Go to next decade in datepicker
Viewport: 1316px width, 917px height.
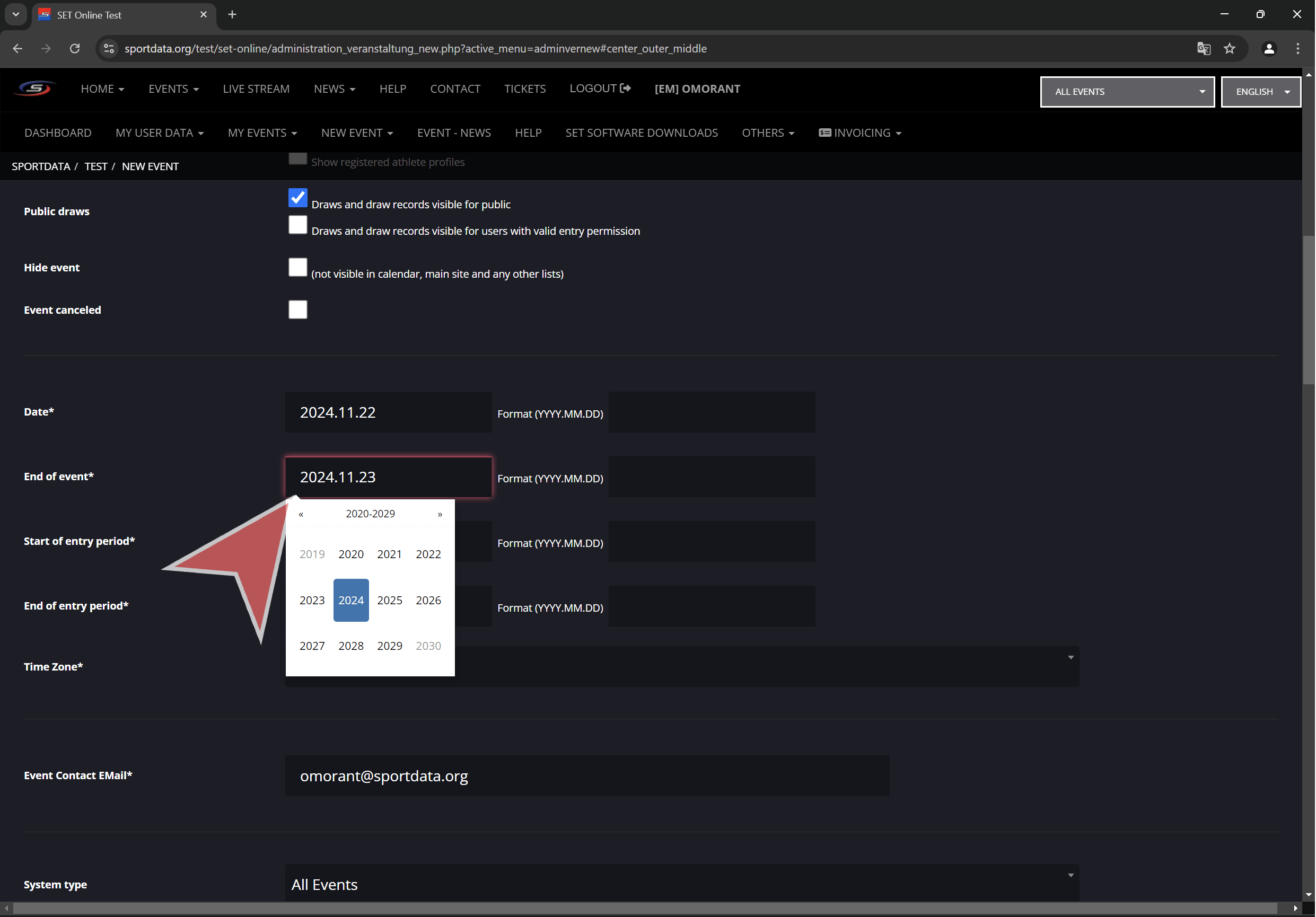pyautogui.click(x=440, y=514)
